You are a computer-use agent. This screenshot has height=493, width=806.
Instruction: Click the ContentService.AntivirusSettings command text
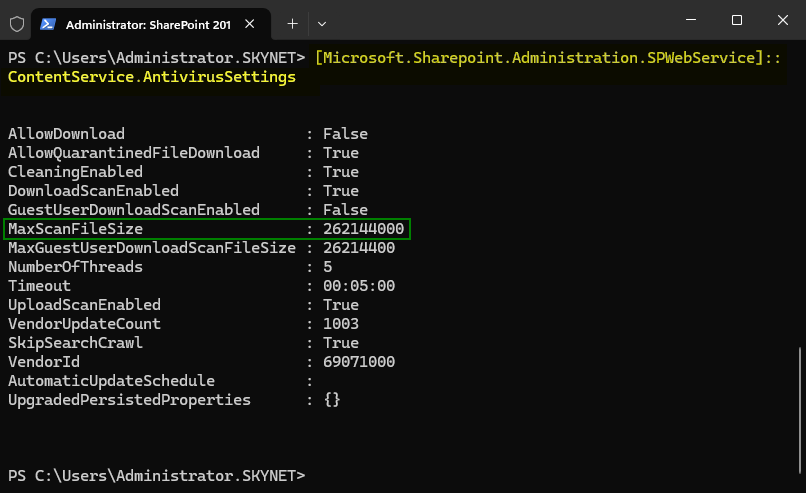tap(152, 77)
